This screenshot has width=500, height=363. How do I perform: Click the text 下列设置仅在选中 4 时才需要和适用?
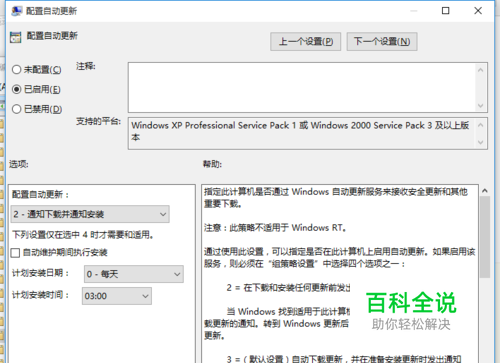83,235
